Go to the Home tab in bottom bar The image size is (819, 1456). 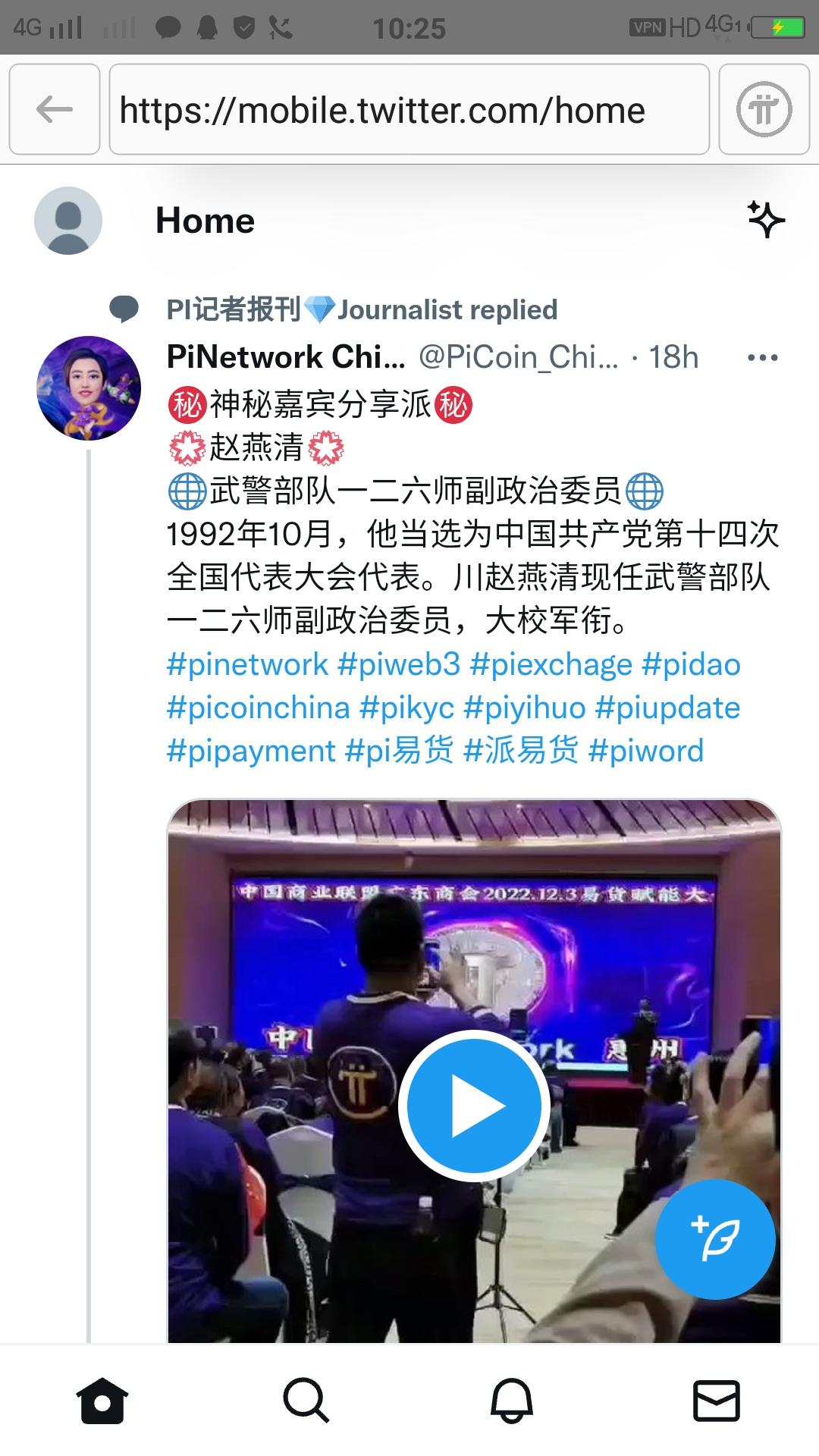click(102, 1400)
